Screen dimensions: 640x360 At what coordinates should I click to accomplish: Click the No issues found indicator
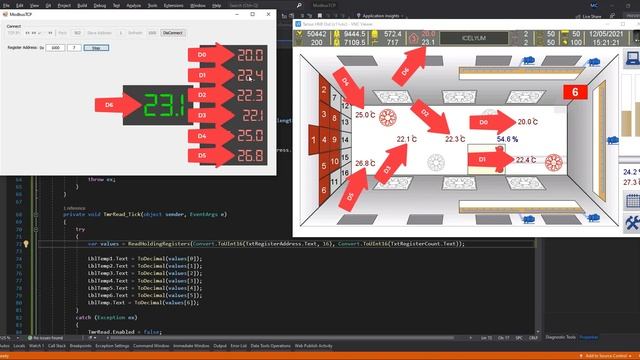(x=45, y=338)
